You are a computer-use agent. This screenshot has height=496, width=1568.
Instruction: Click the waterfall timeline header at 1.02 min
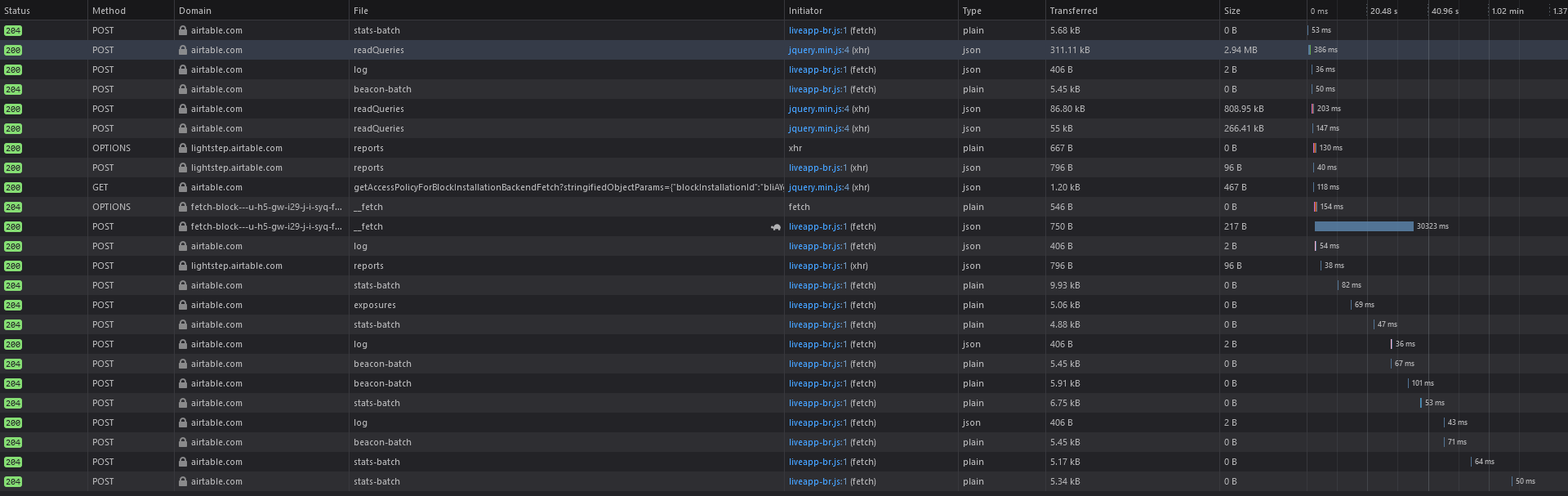tap(1507, 11)
